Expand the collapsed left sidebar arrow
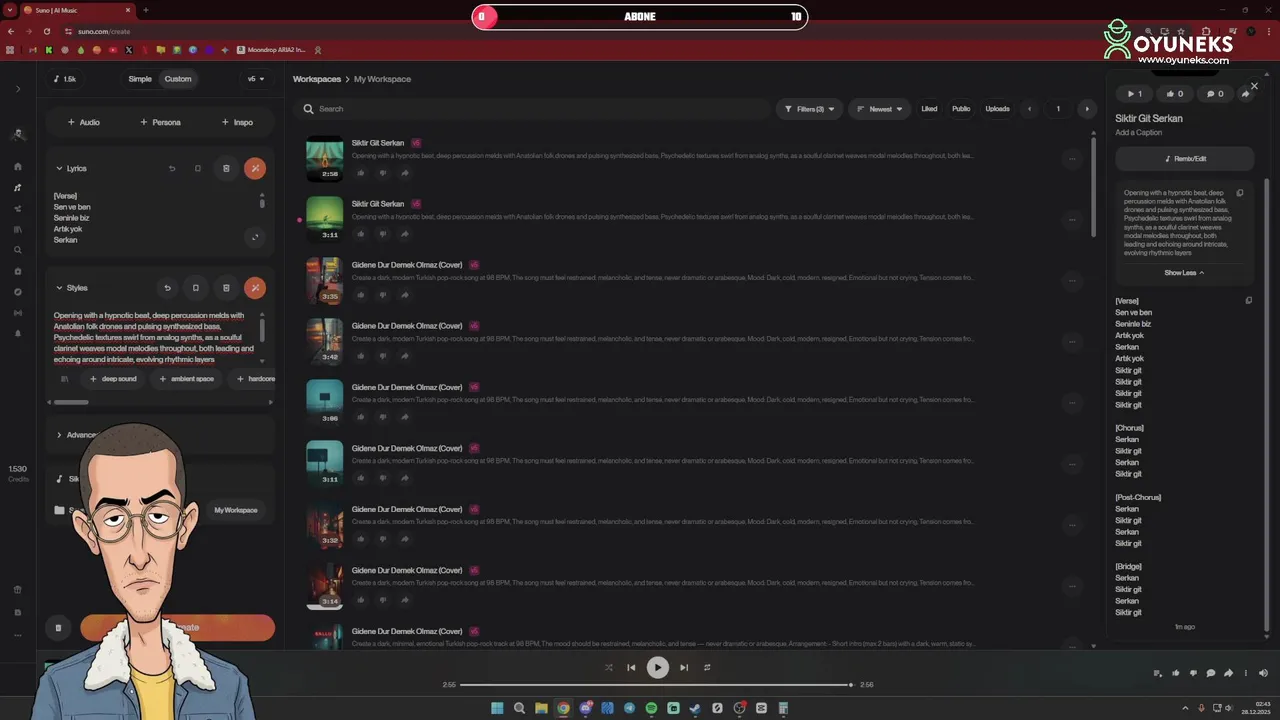Viewport: 1280px width, 720px height. tap(18, 89)
